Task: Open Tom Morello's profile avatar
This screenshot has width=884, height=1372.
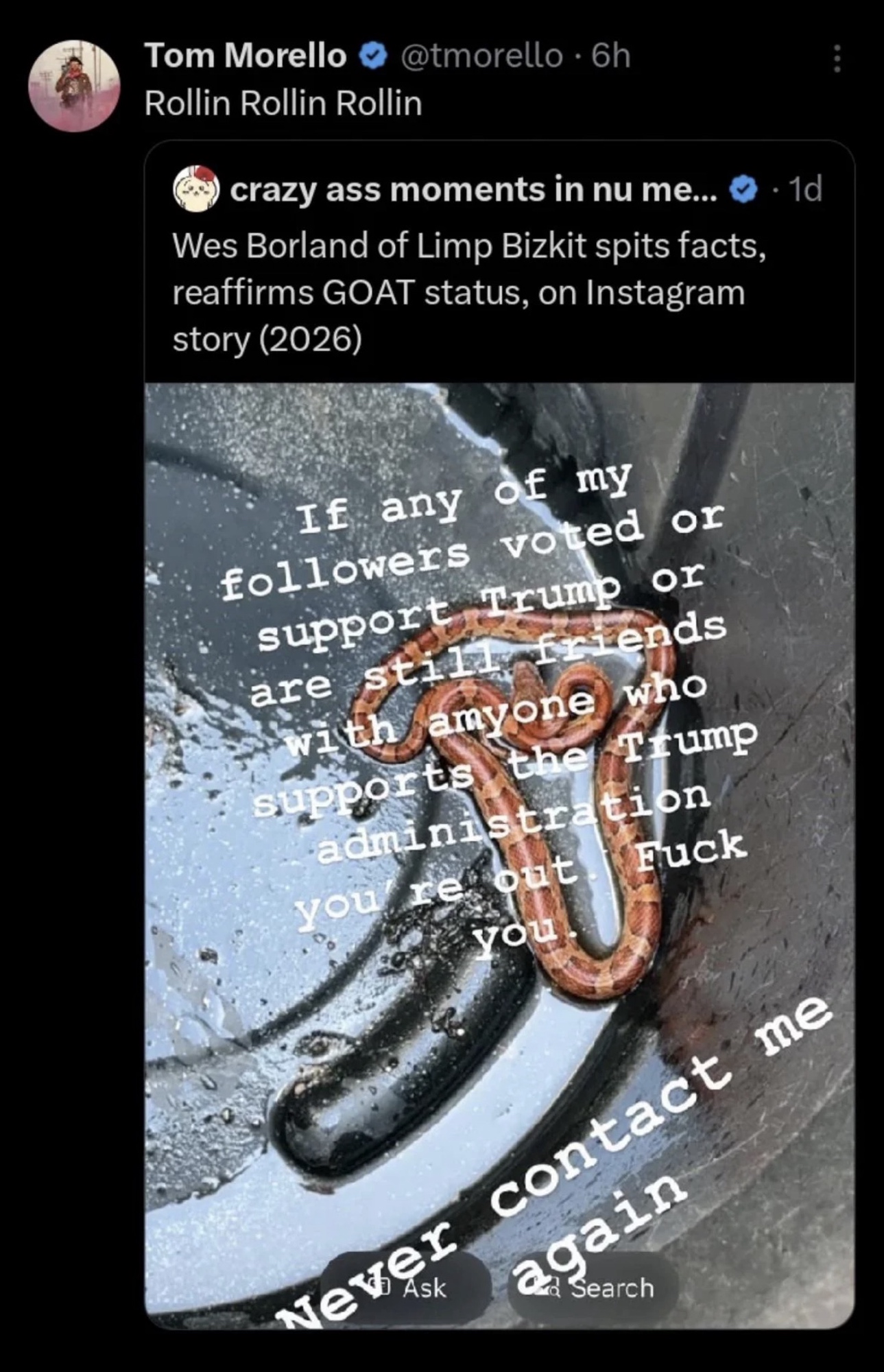Action: point(74,85)
